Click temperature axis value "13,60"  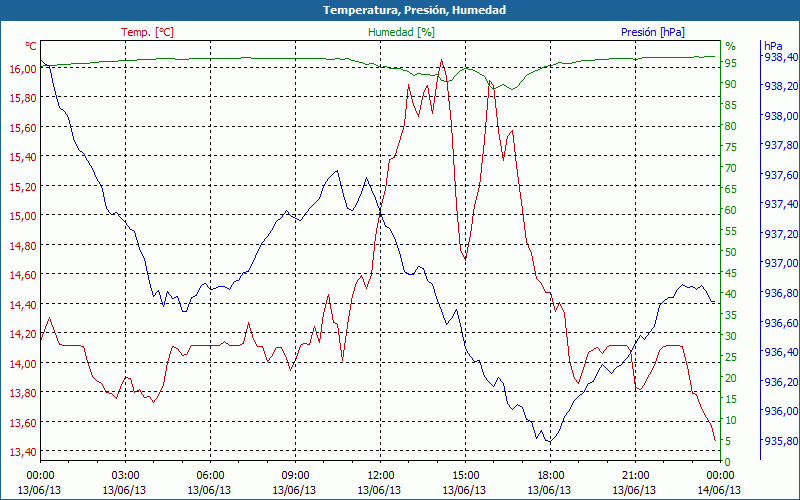23,422
